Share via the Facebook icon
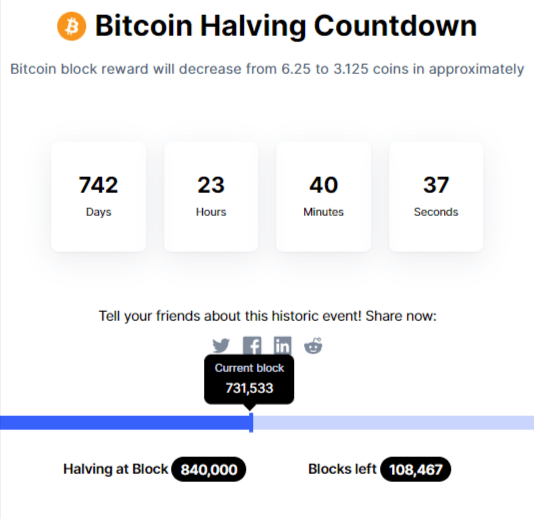 tap(252, 346)
